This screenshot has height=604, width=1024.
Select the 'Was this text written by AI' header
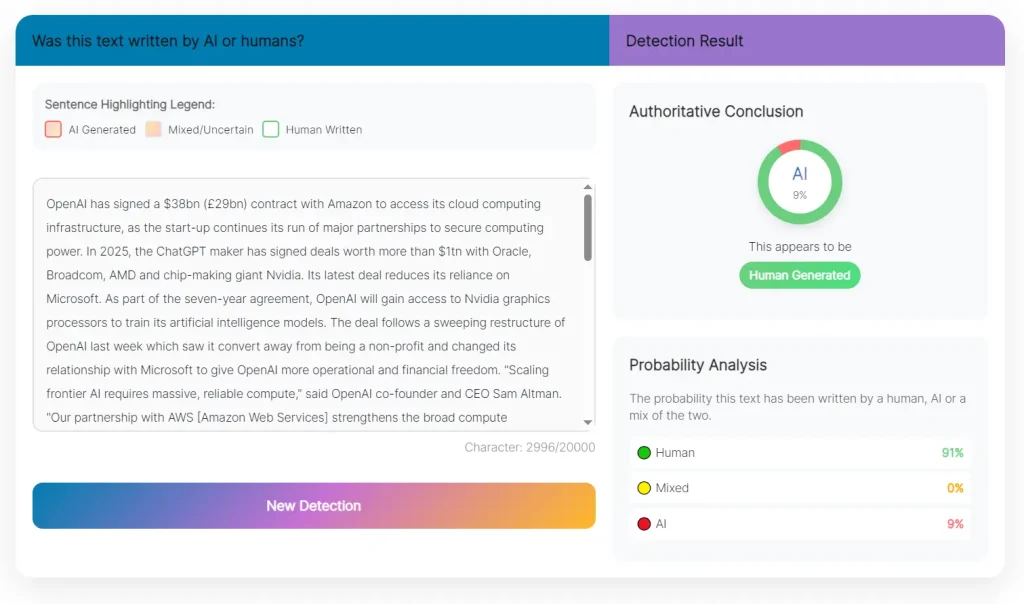168,41
